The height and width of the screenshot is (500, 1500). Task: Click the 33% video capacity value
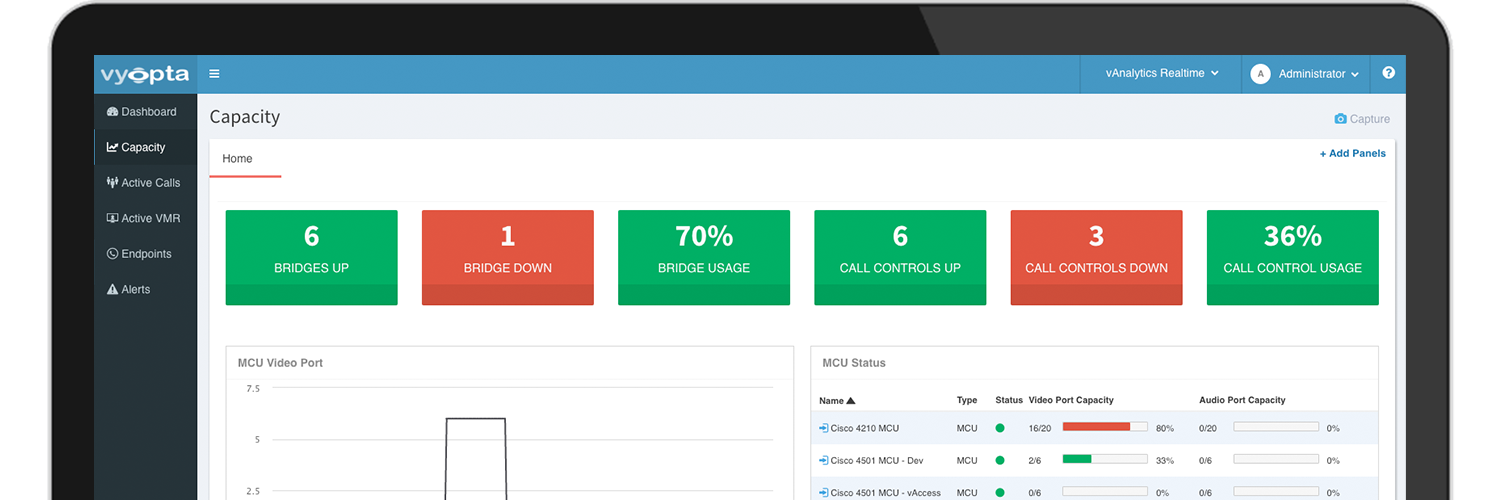1165,461
